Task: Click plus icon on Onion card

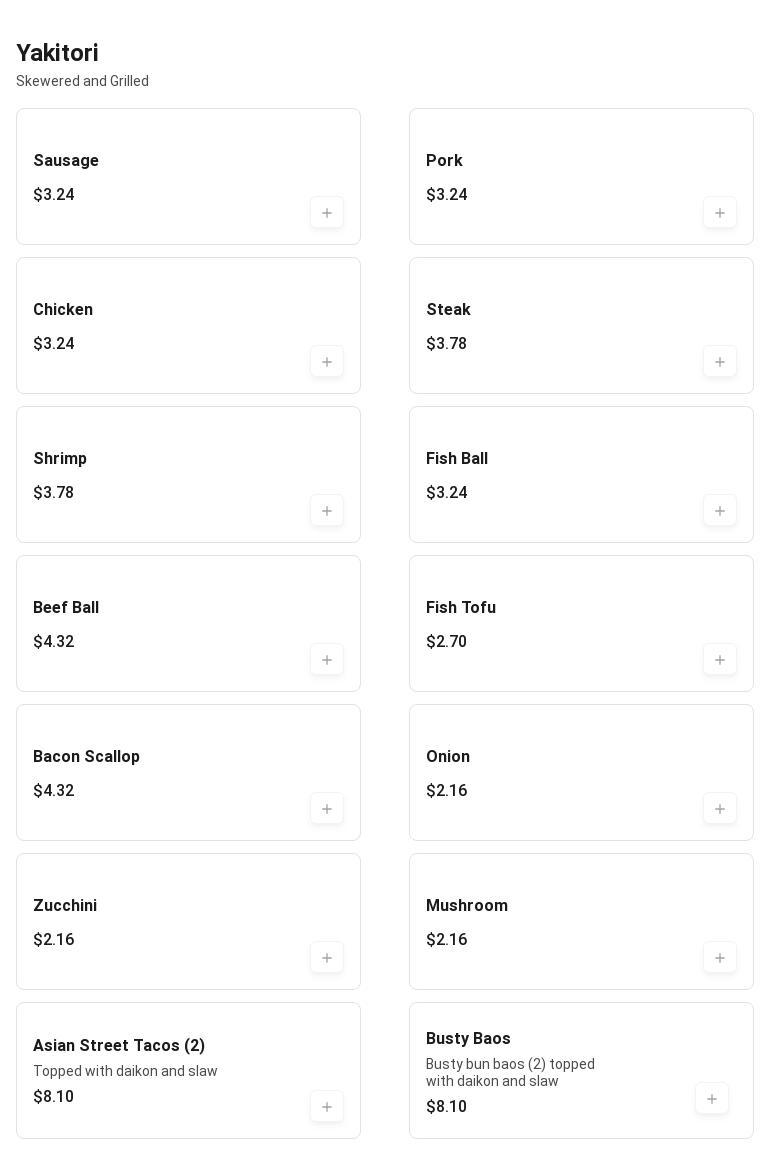Action: point(720,809)
